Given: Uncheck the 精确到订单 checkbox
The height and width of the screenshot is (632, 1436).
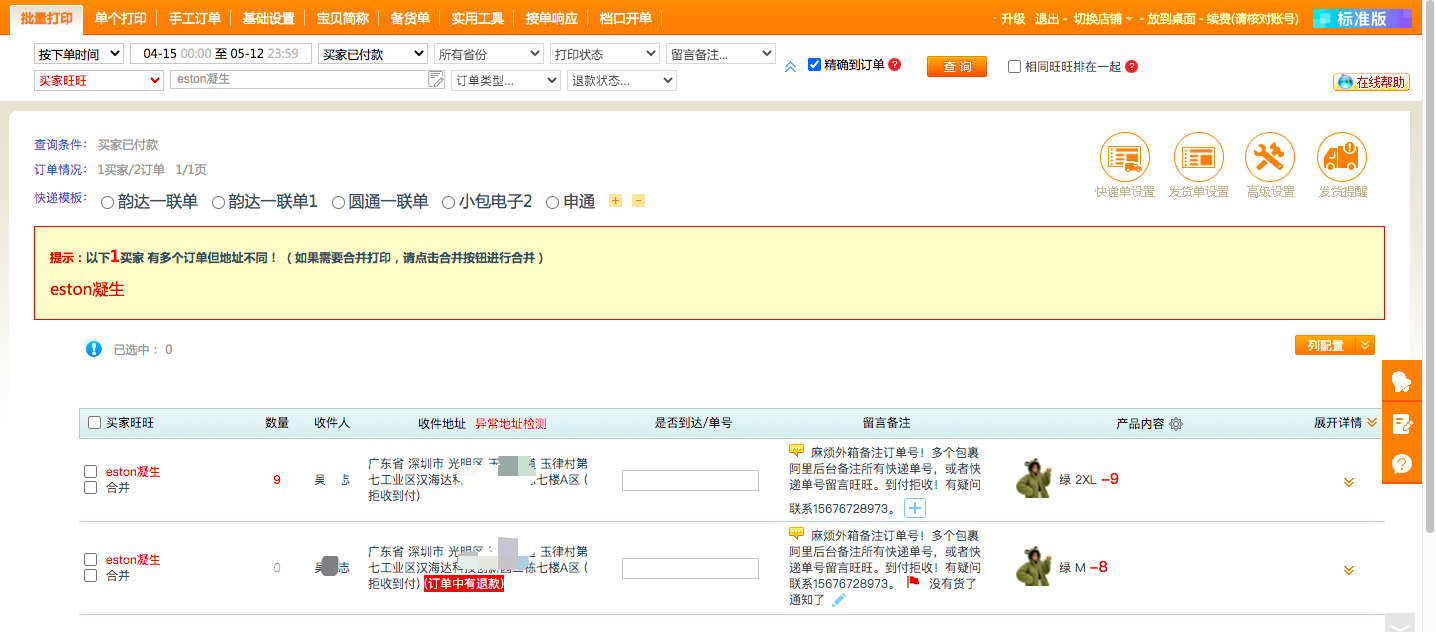Looking at the screenshot, I should click(x=815, y=65).
